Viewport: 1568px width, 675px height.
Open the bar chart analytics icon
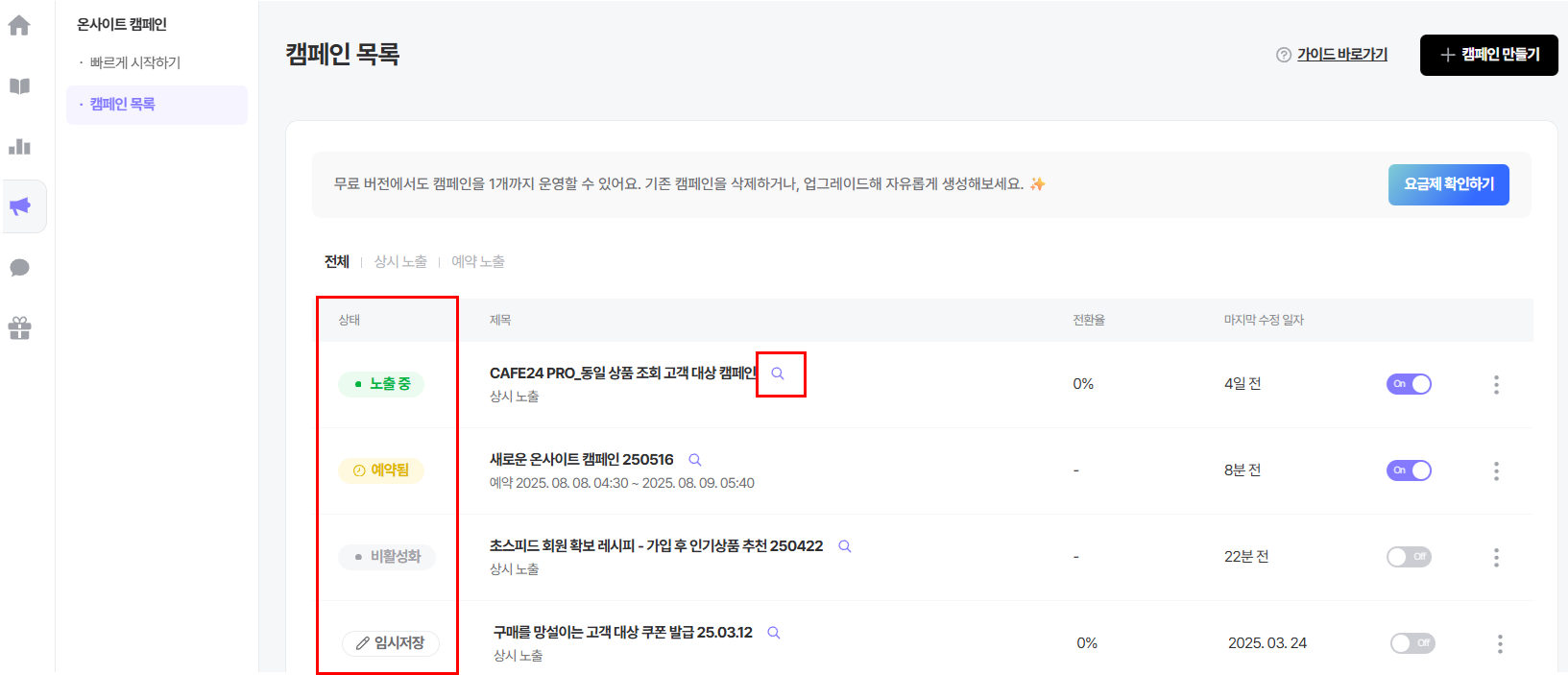coord(19,147)
